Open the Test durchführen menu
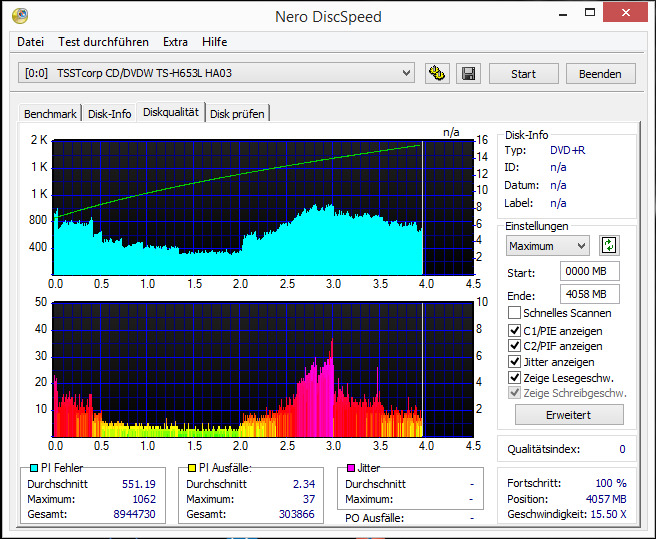The image size is (656, 539). 103,42
